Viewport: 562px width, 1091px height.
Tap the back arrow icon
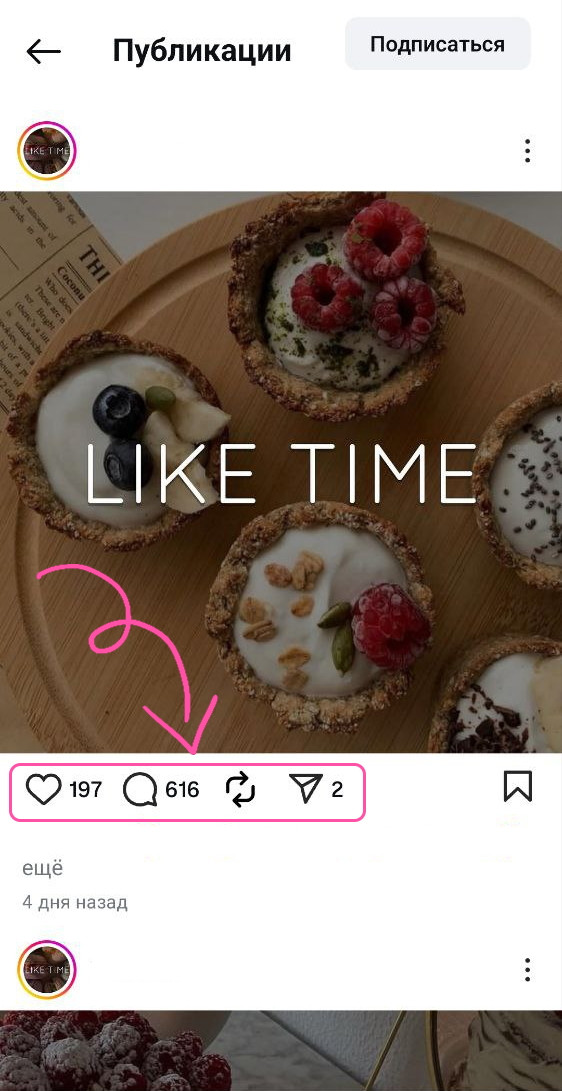43,51
